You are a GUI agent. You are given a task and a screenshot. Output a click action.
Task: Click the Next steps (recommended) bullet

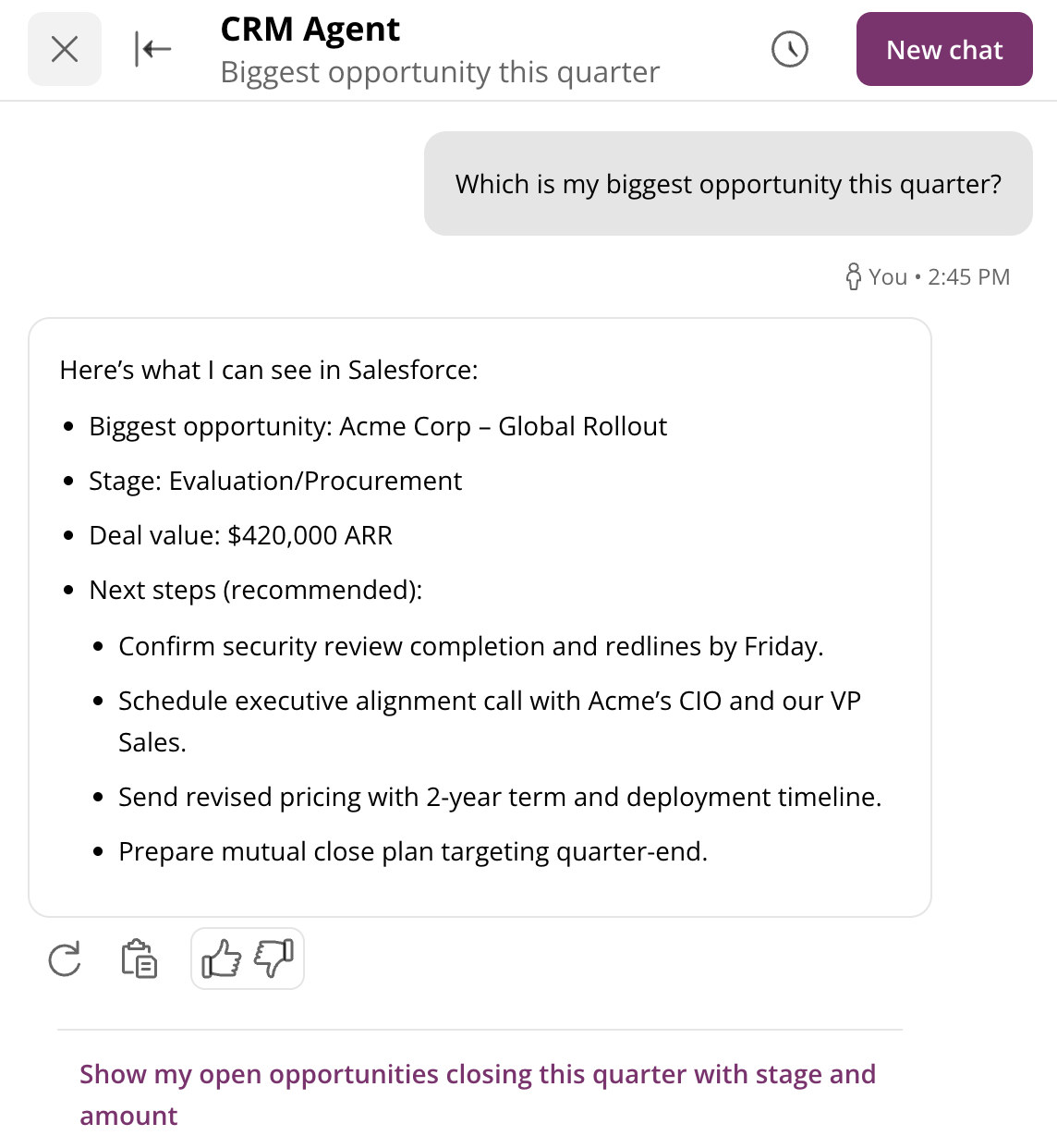(x=256, y=590)
